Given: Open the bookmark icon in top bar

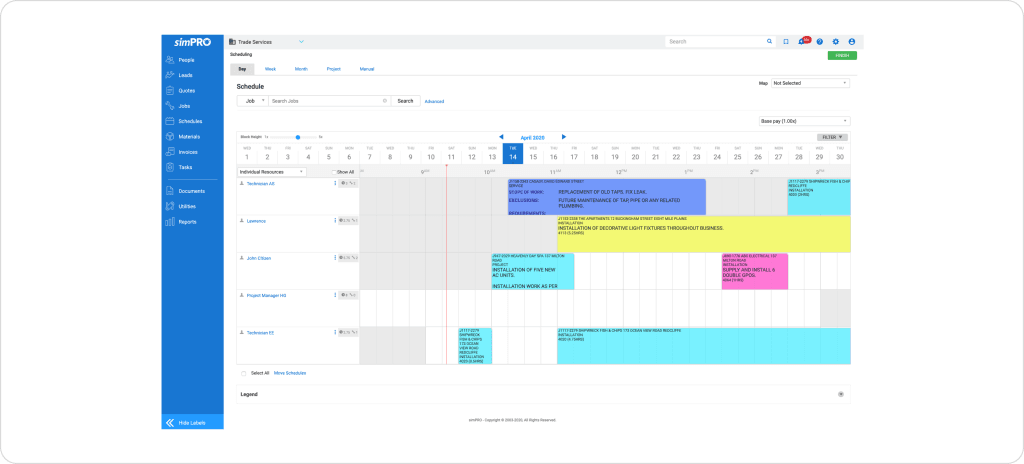Looking at the screenshot, I should click(x=786, y=41).
